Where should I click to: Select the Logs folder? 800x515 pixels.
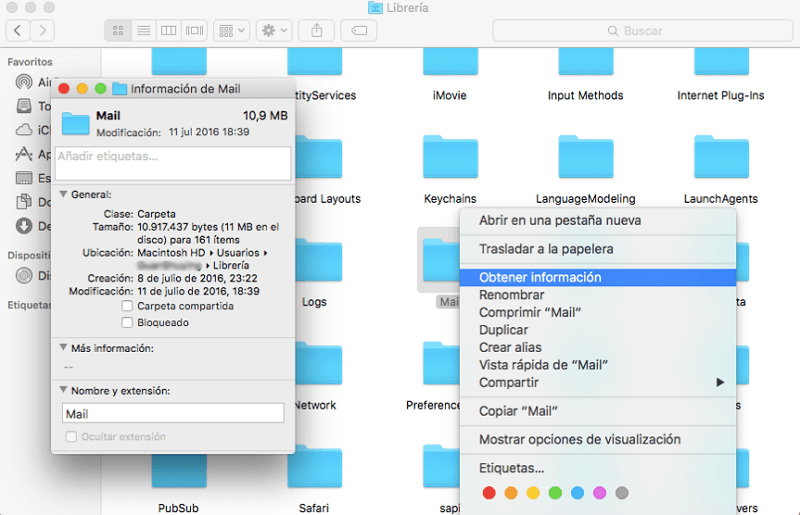(319, 260)
